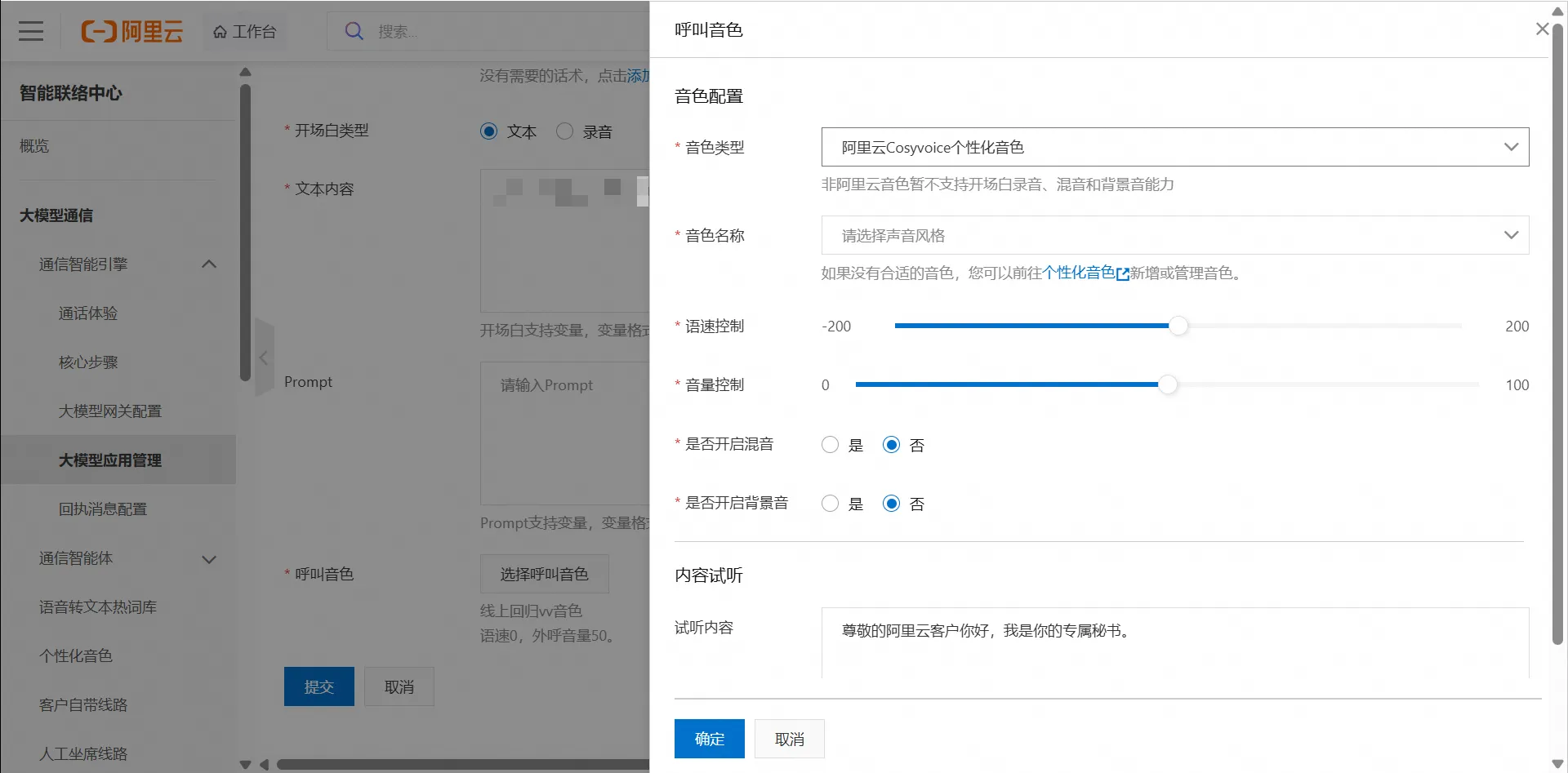Click the horizontal scrollbar left arrow
This screenshot has width=1568, height=773.
(264, 765)
